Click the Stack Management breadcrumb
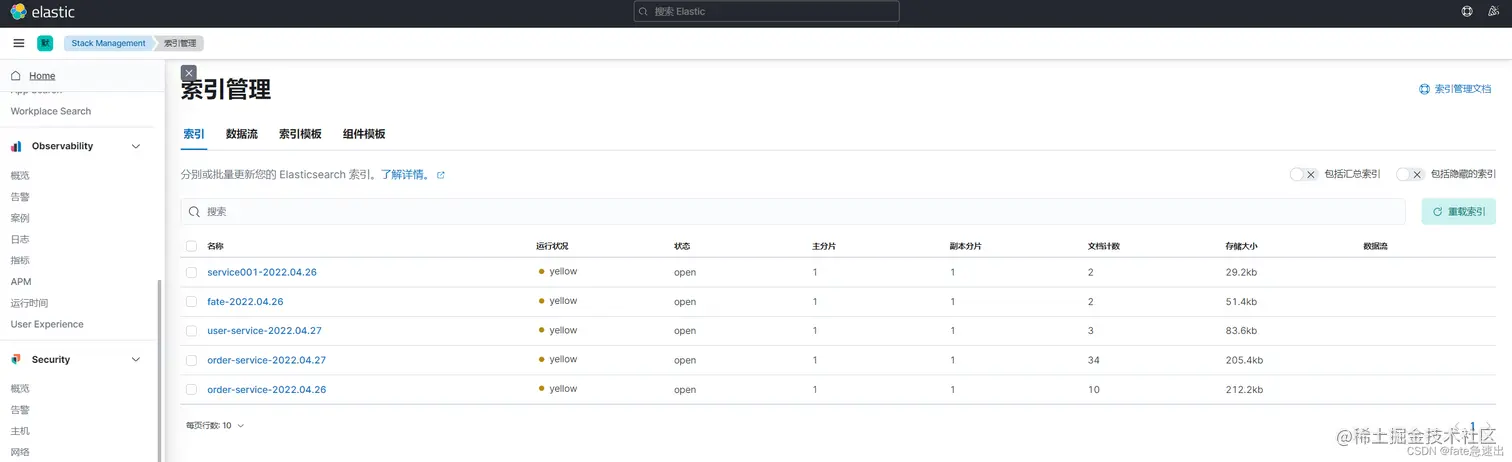This screenshot has height=462, width=1512. point(108,43)
